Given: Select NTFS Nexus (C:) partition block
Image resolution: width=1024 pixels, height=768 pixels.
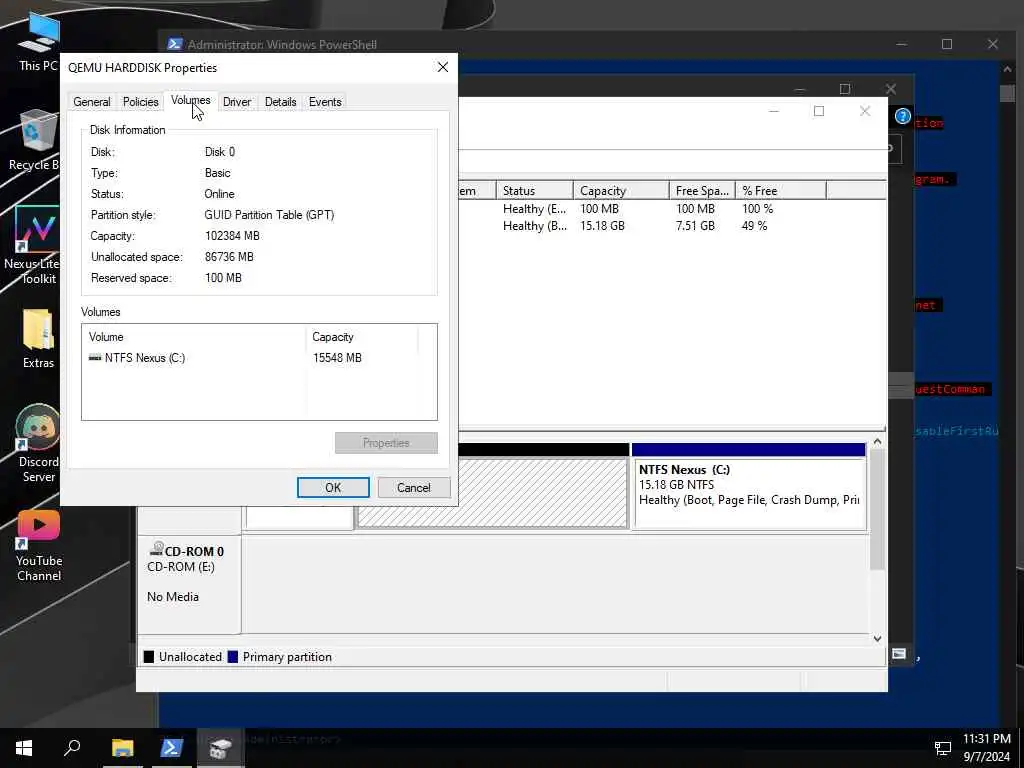Looking at the screenshot, I should (x=749, y=487).
